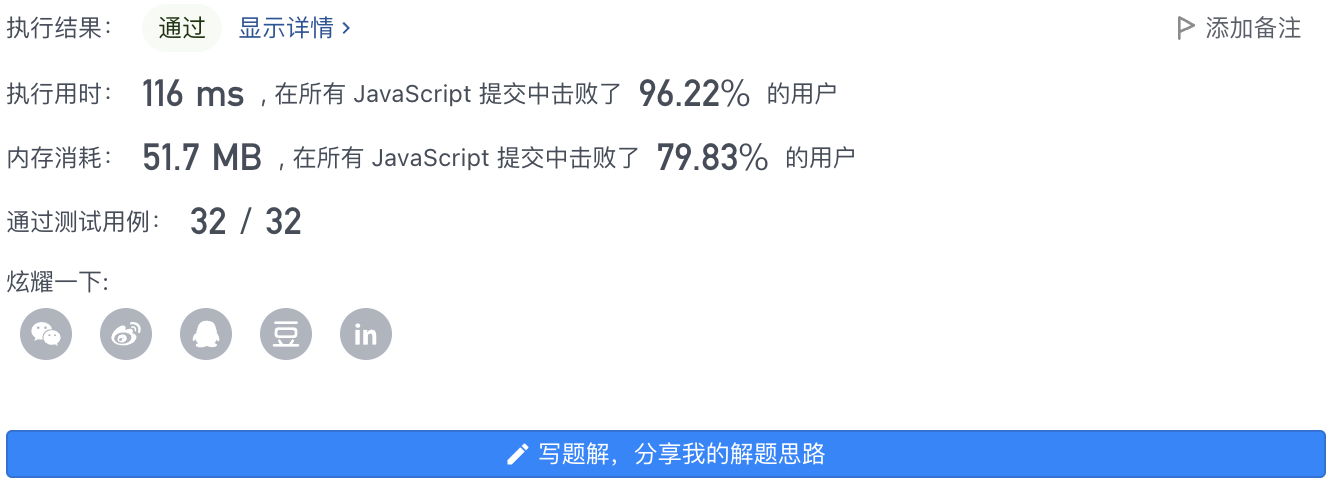Share result to Douban
The height and width of the screenshot is (488, 1334).
(x=286, y=334)
